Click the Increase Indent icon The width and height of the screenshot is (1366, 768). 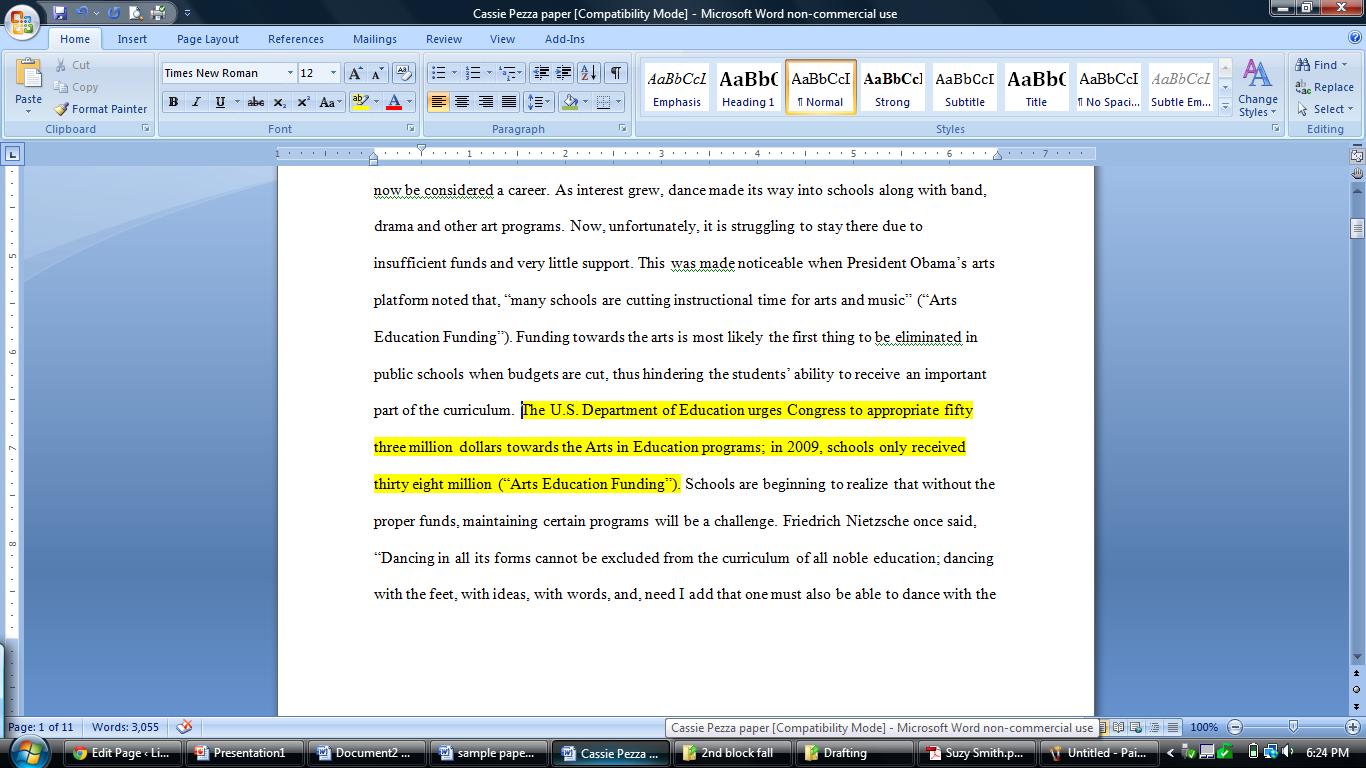563,73
